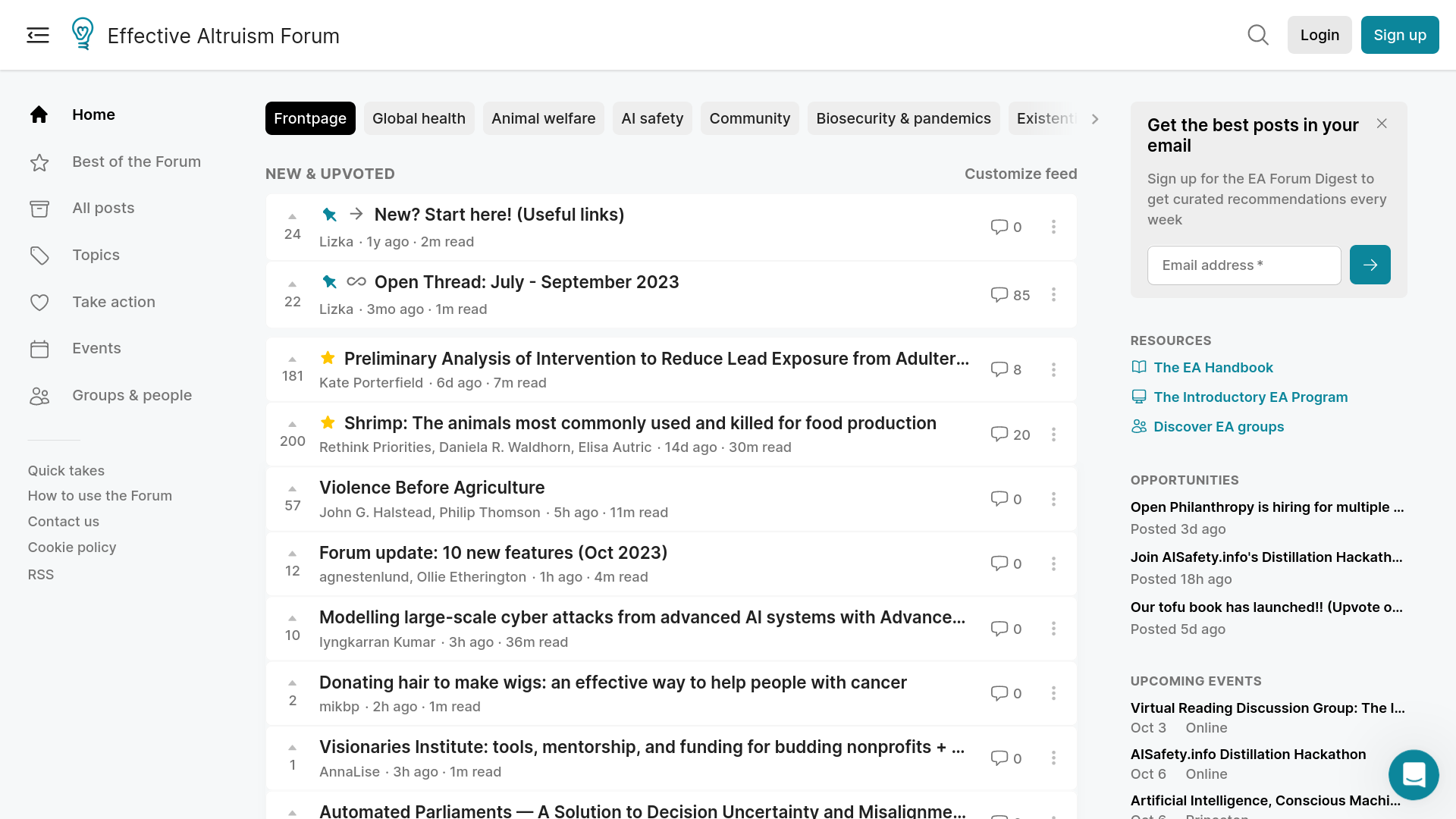
Task: Open comments on Forum update post
Action: click(x=999, y=563)
